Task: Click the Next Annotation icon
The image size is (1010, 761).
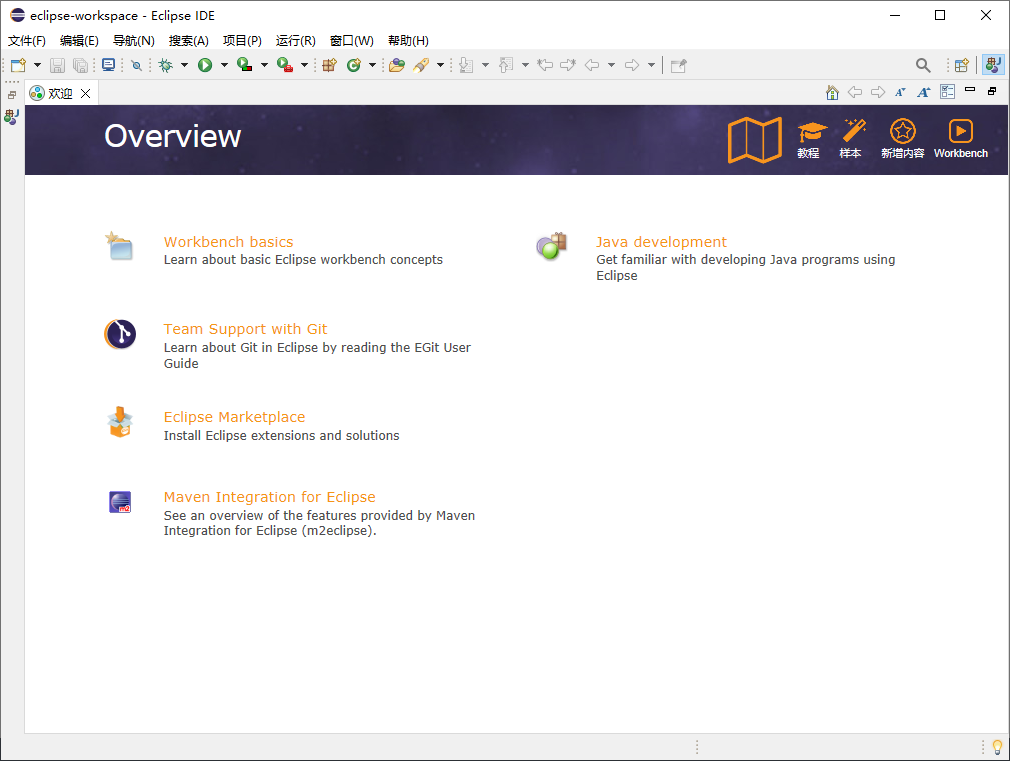Action: [x=466, y=65]
